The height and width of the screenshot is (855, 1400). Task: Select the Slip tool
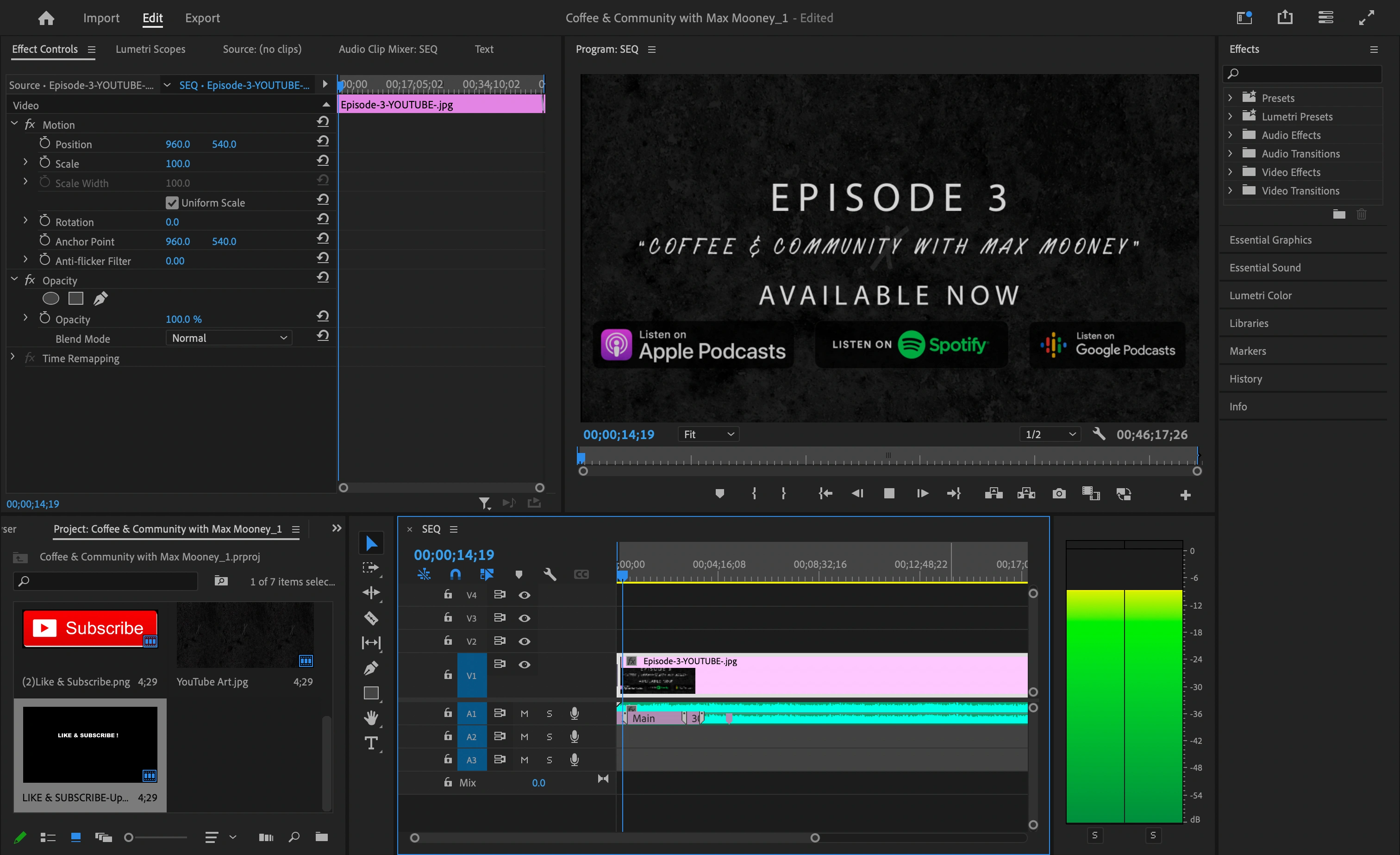point(371,643)
